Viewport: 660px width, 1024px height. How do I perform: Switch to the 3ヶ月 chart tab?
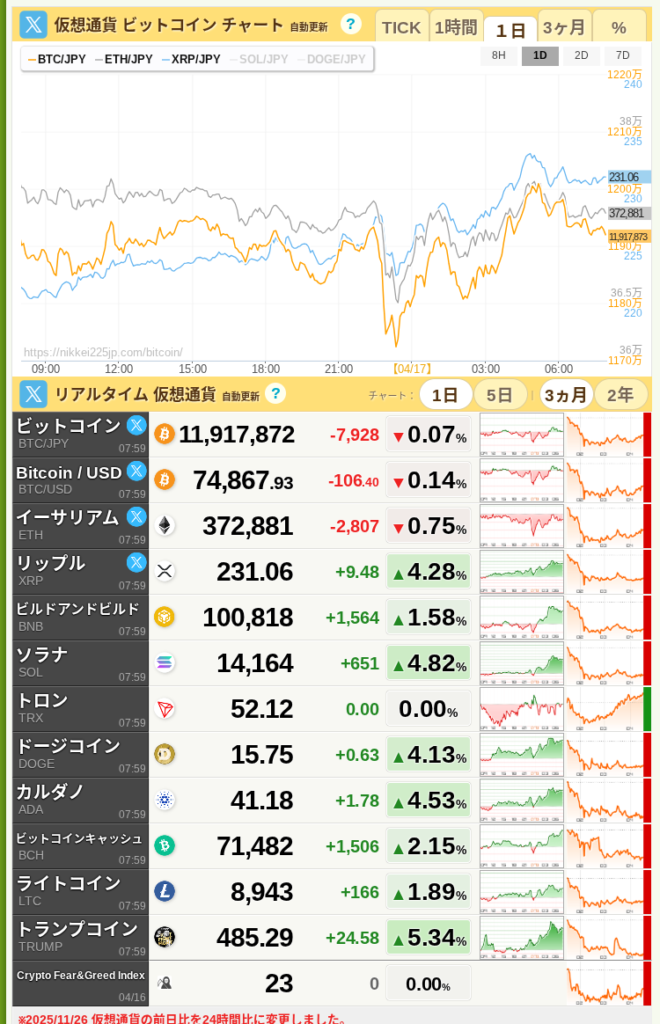click(564, 27)
